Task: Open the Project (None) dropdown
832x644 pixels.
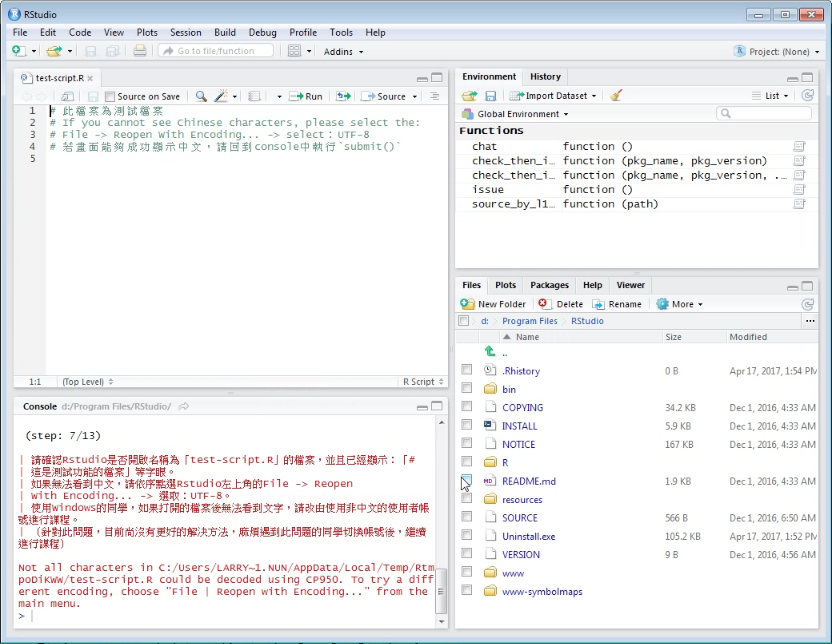Action: tap(777, 51)
